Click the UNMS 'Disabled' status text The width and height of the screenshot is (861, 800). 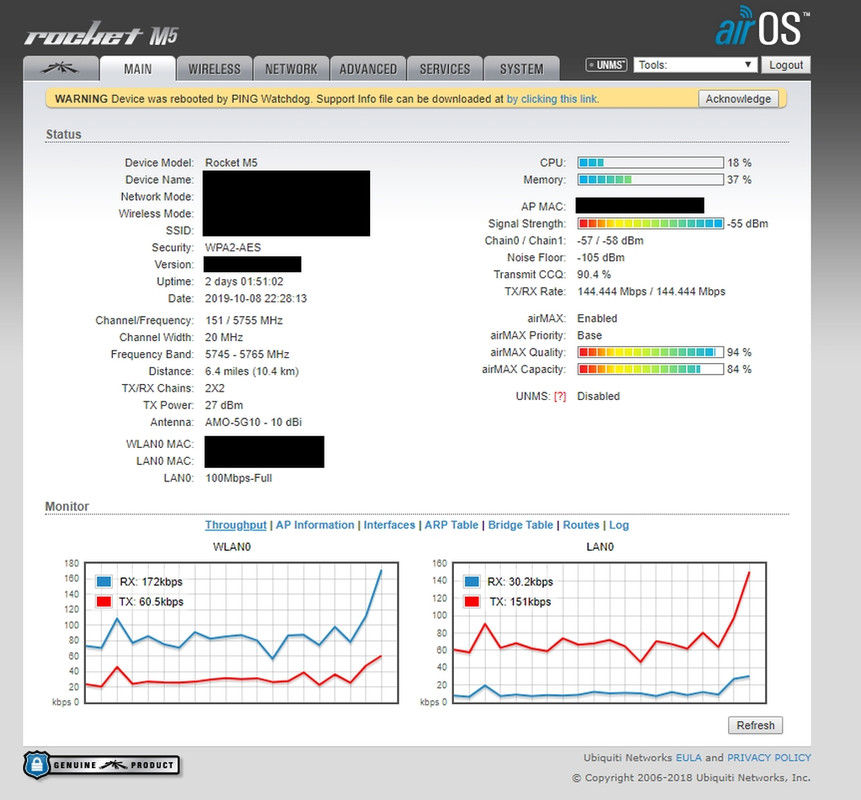coord(599,396)
